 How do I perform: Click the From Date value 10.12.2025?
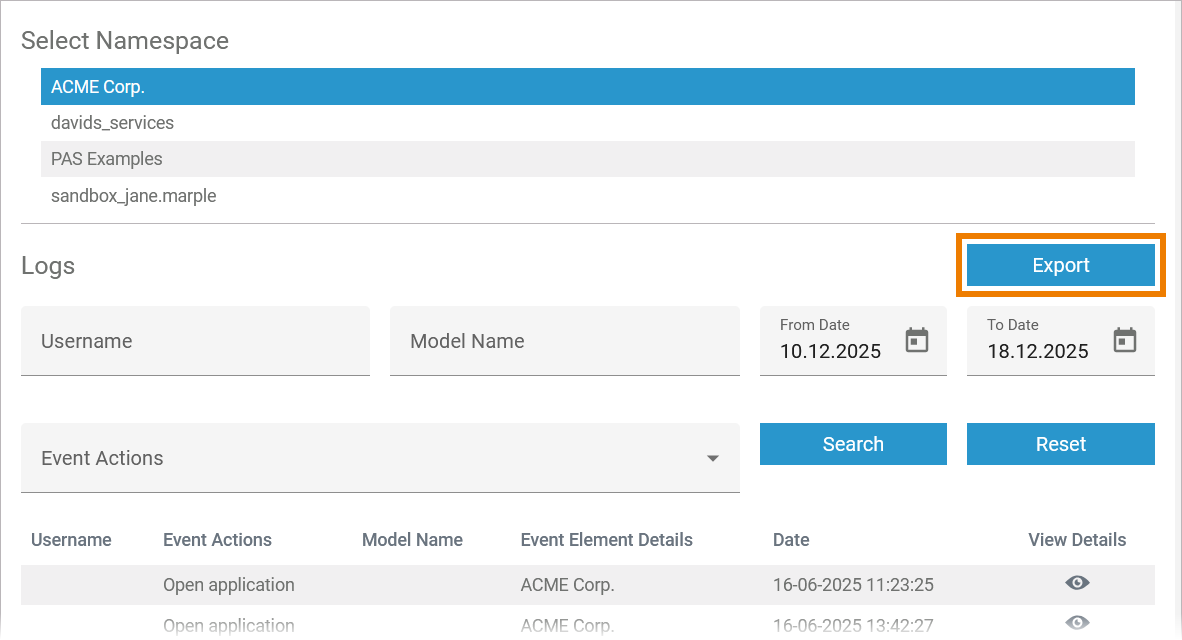831,351
